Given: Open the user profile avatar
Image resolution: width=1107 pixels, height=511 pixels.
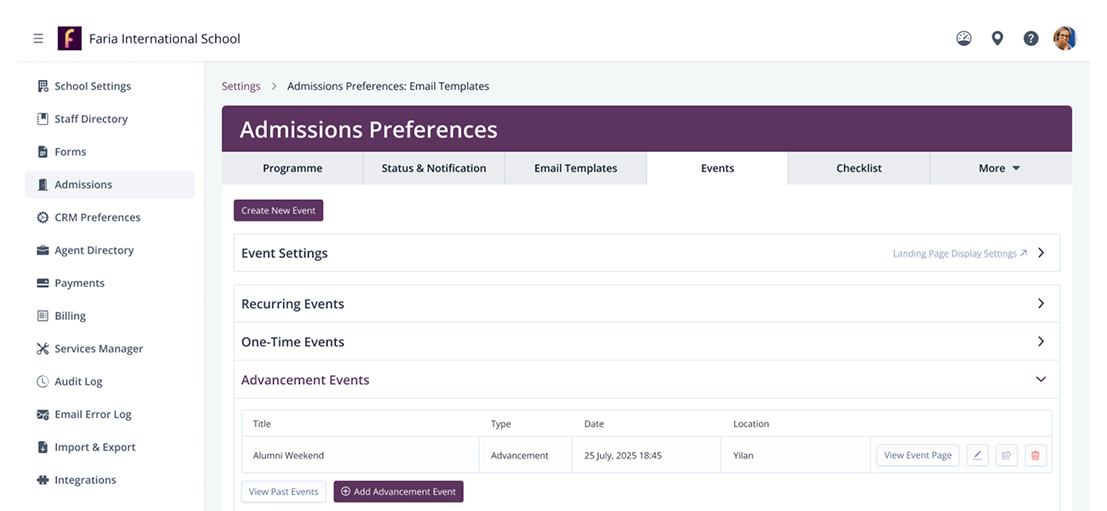Looking at the screenshot, I should (1064, 39).
